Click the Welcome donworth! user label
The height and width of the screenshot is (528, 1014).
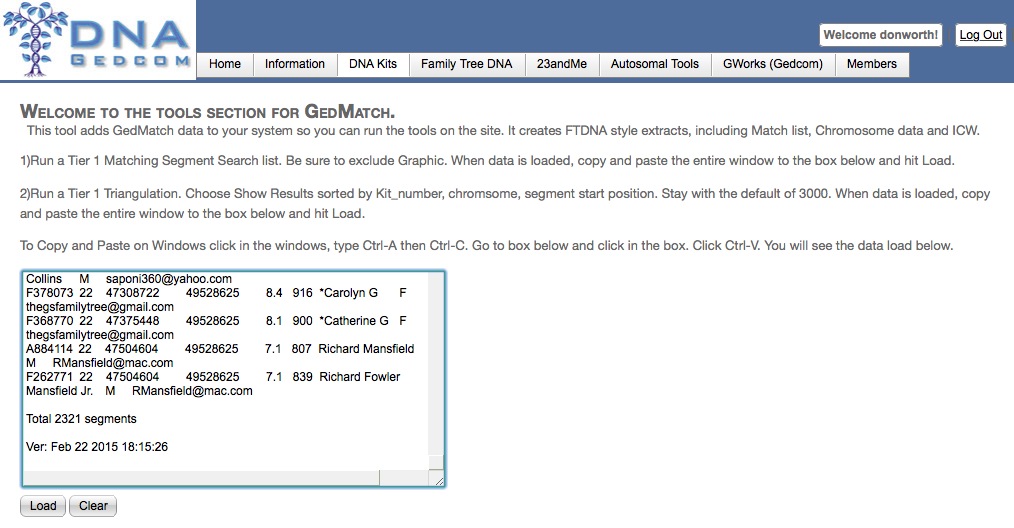click(x=881, y=35)
